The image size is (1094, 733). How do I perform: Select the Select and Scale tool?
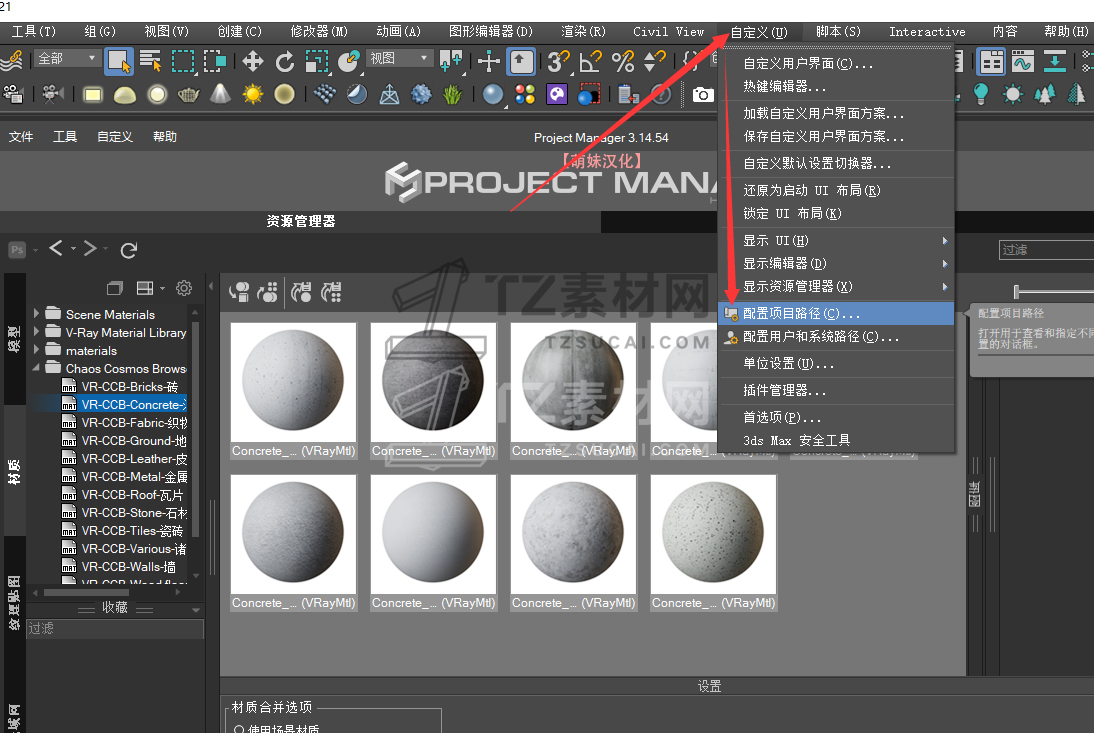(317, 61)
